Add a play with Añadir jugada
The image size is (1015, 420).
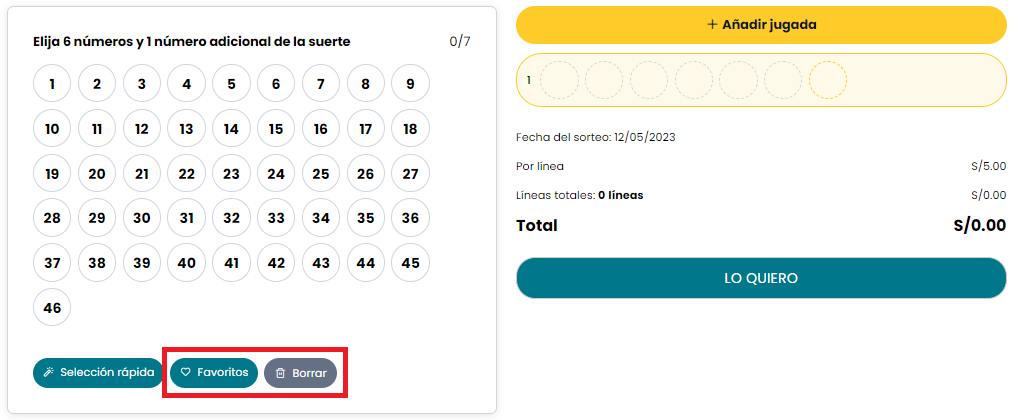pos(761,25)
